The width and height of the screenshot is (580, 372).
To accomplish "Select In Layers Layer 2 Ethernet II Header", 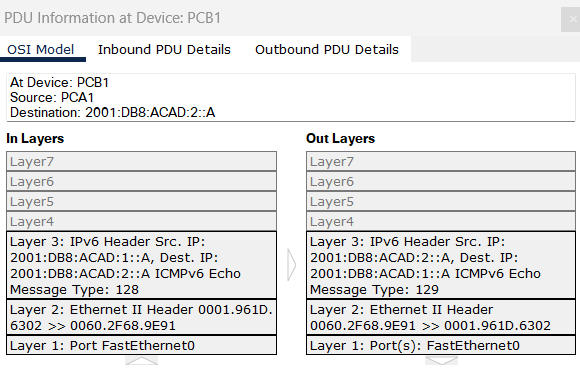I will pos(141,317).
